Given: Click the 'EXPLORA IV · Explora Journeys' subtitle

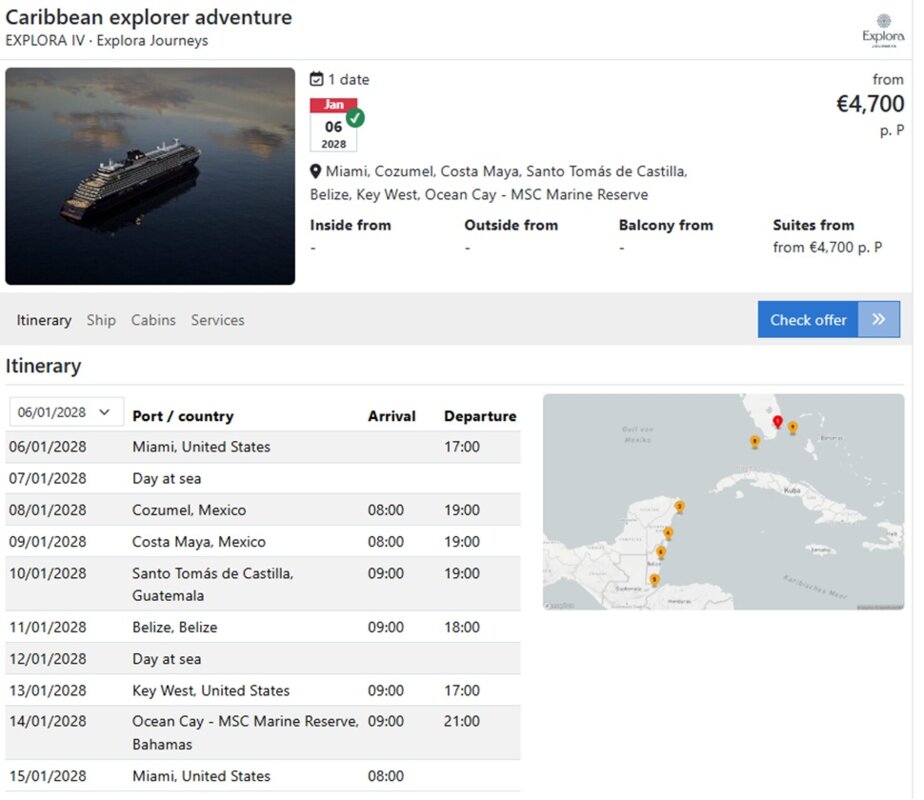Looking at the screenshot, I should tap(107, 41).
